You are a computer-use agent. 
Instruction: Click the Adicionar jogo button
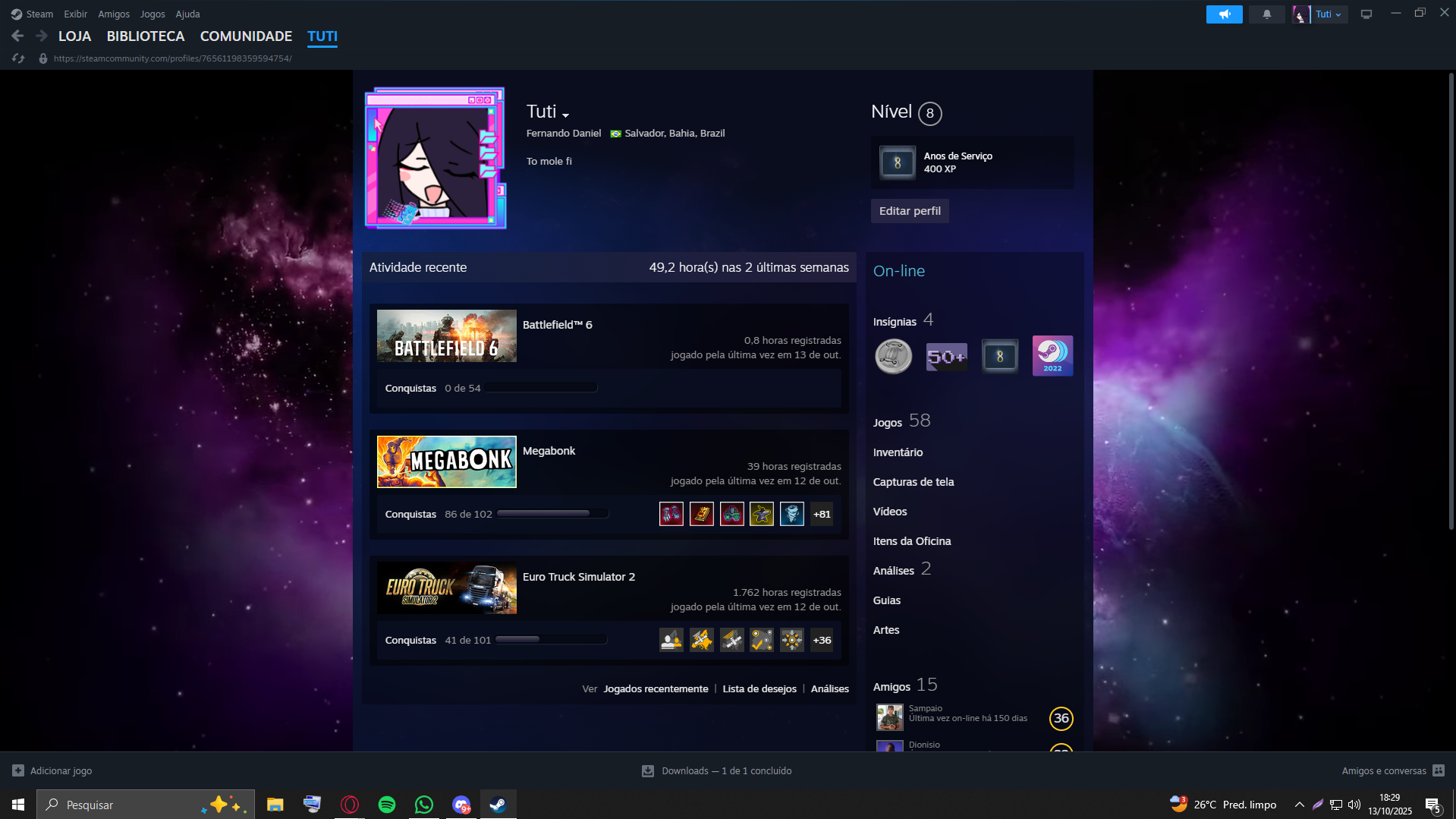point(53,770)
